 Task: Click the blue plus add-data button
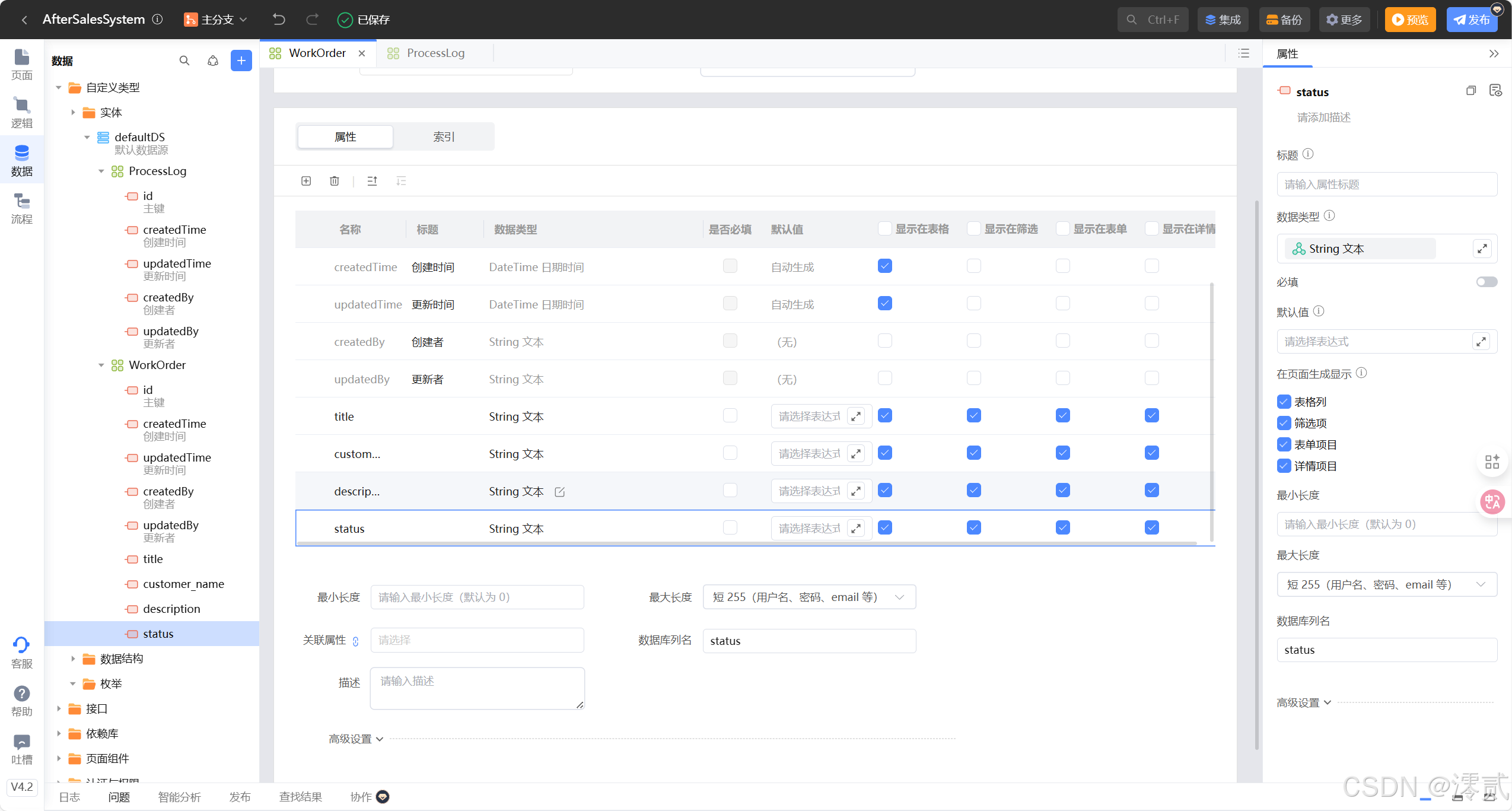click(x=241, y=61)
